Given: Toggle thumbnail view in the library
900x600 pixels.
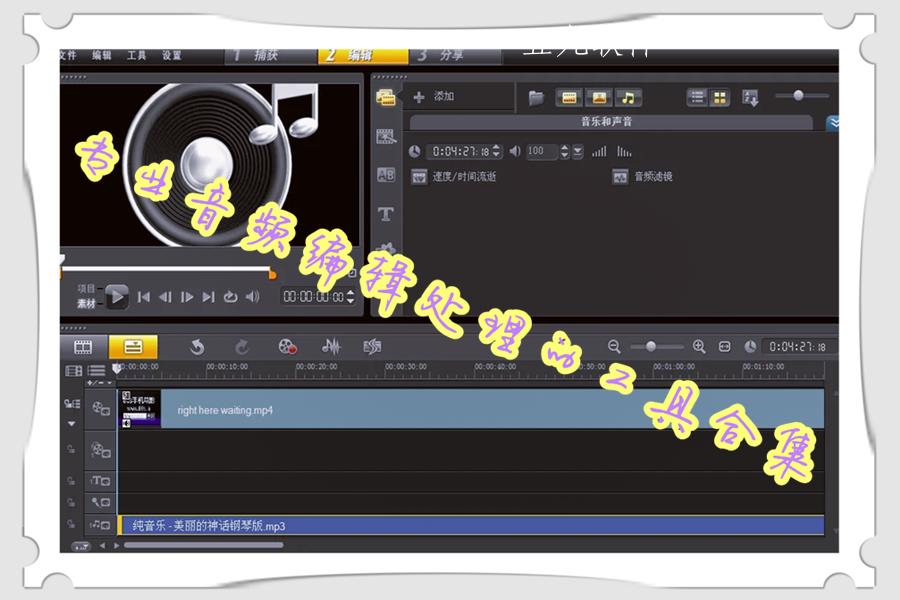Looking at the screenshot, I should pos(718,95).
